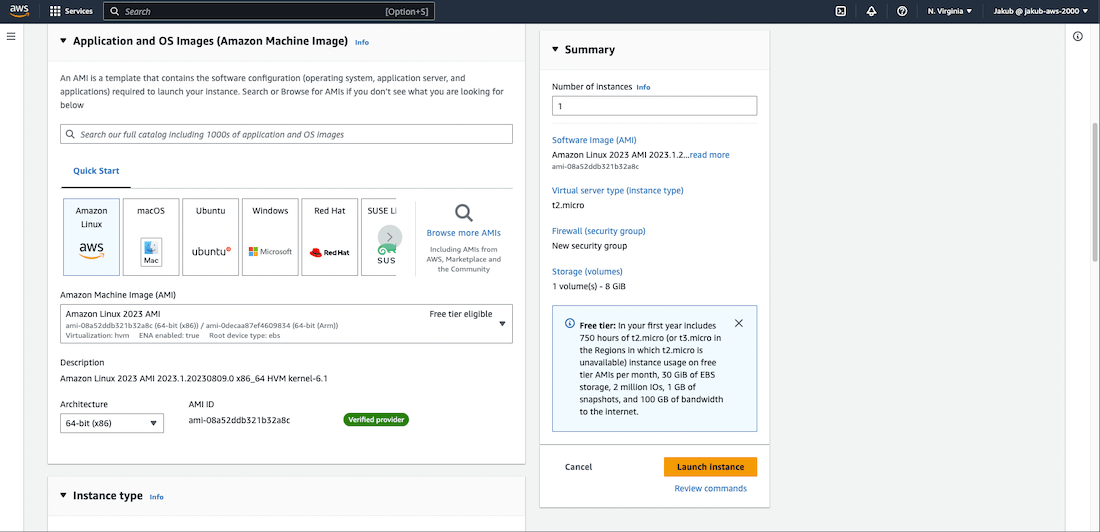Screen dimensions: 1100x532
Task: Dismiss the Free tier info box
Action: pyautogui.click(x=738, y=323)
